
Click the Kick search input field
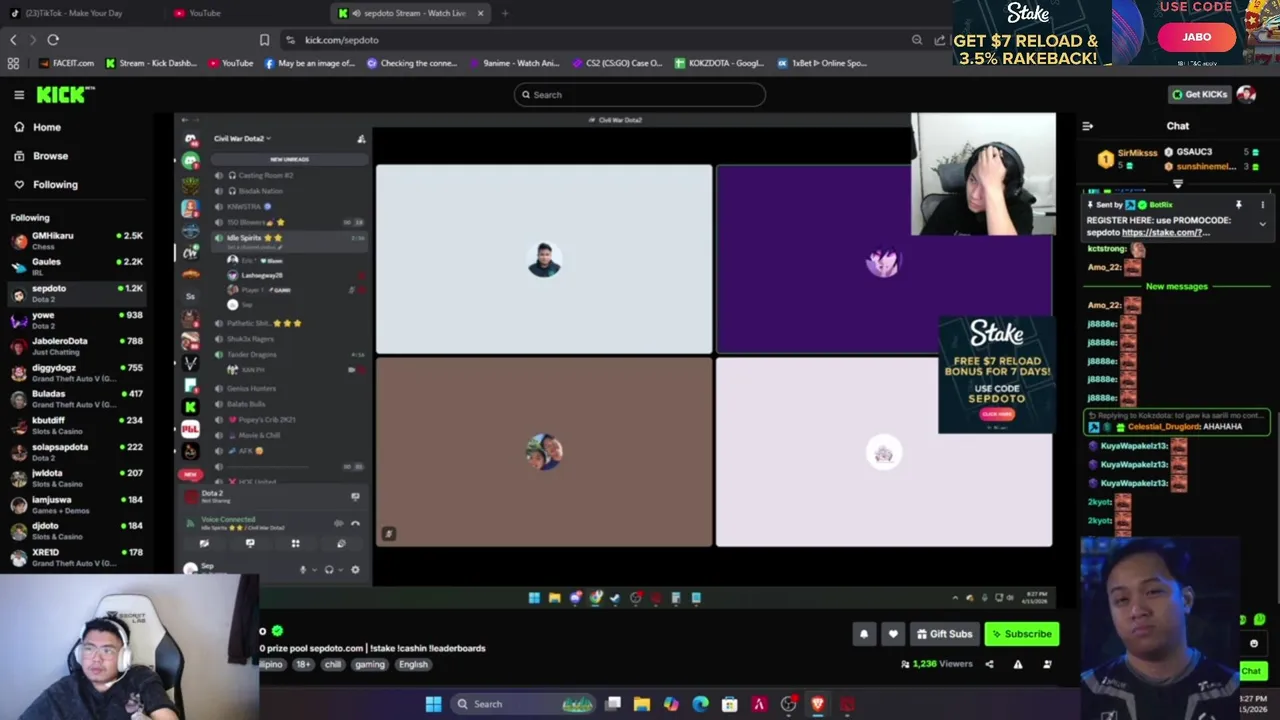[x=640, y=95]
